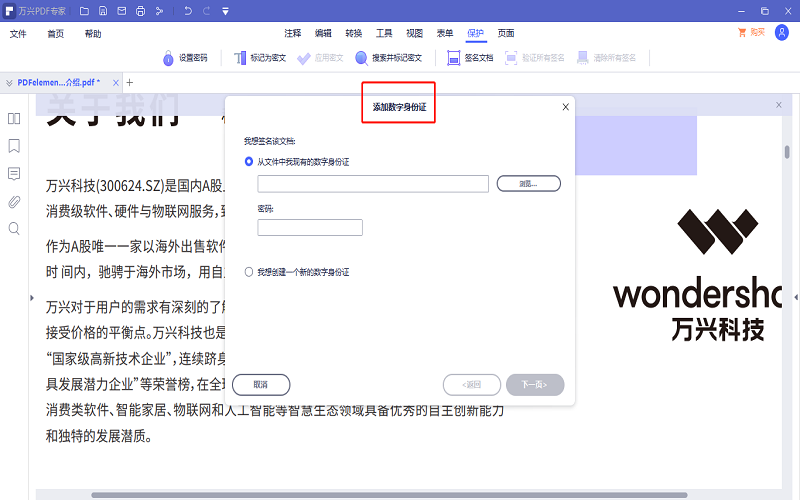800x500 pixels.
Task: Click the 密码 input field
Action: click(x=310, y=228)
